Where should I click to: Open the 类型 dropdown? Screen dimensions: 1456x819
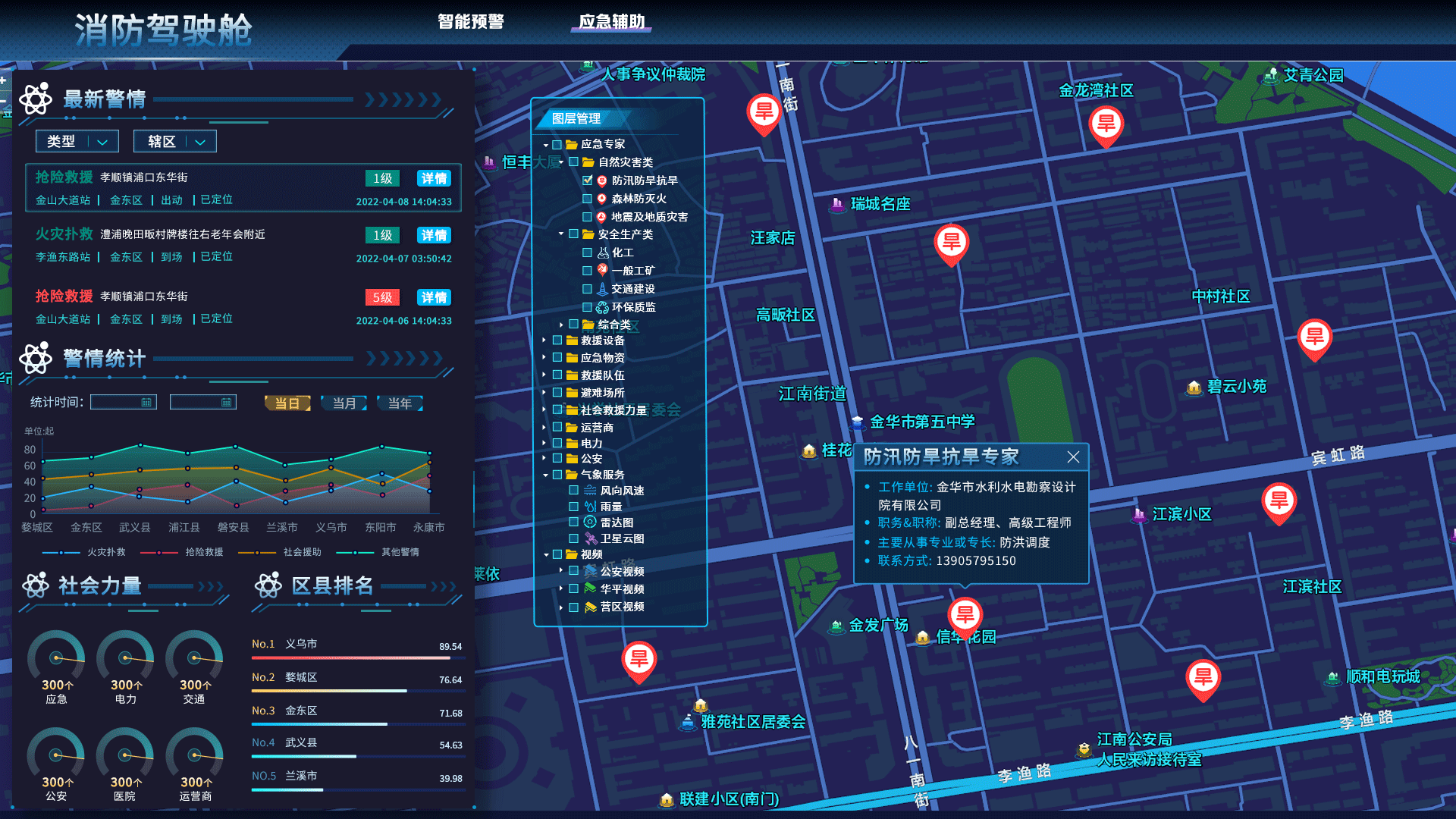[x=77, y=141]
